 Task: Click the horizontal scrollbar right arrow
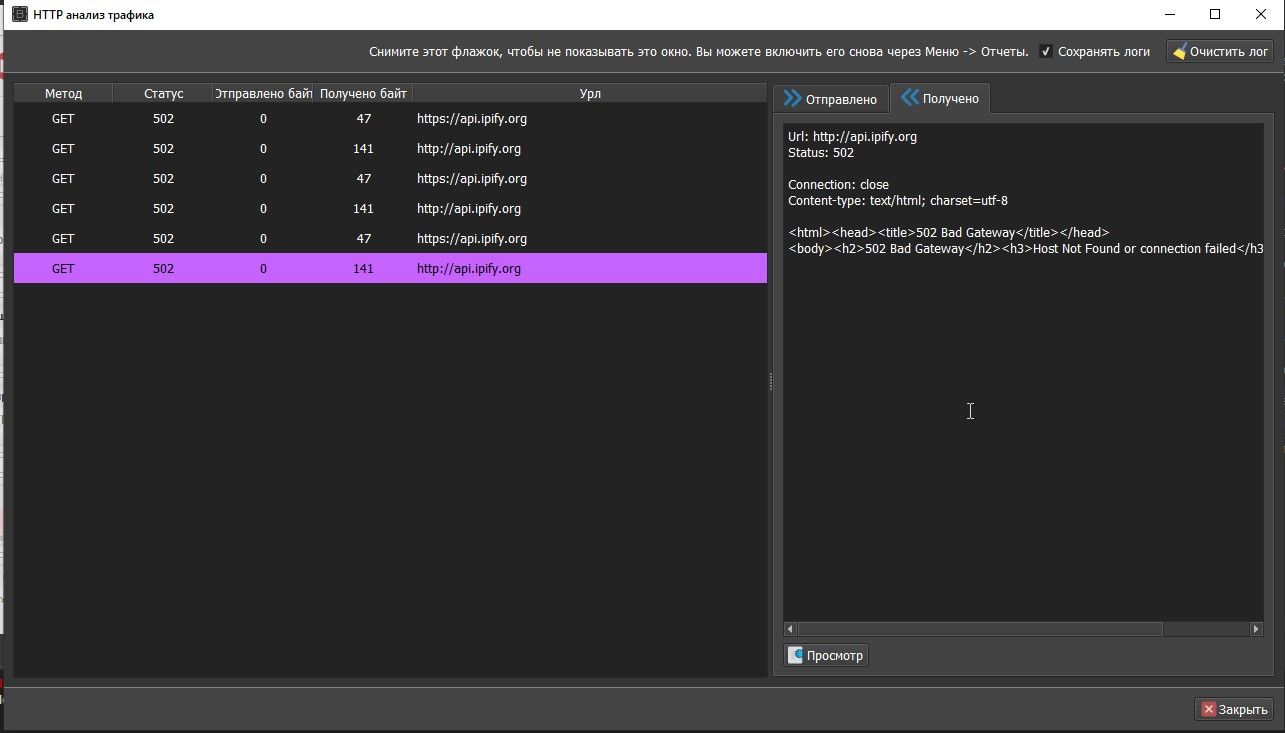pyautogui.click(x=1257, y=629)
